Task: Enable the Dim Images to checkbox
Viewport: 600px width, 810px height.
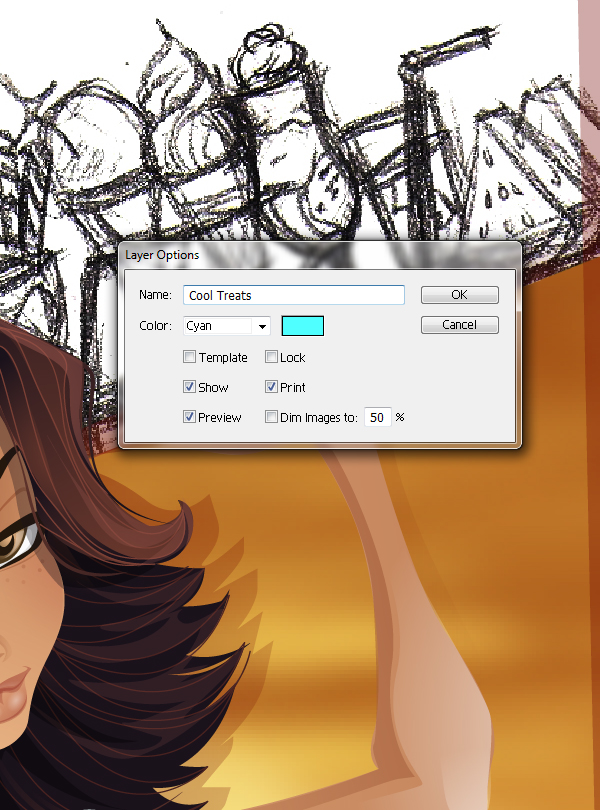Action: (271, 416)
